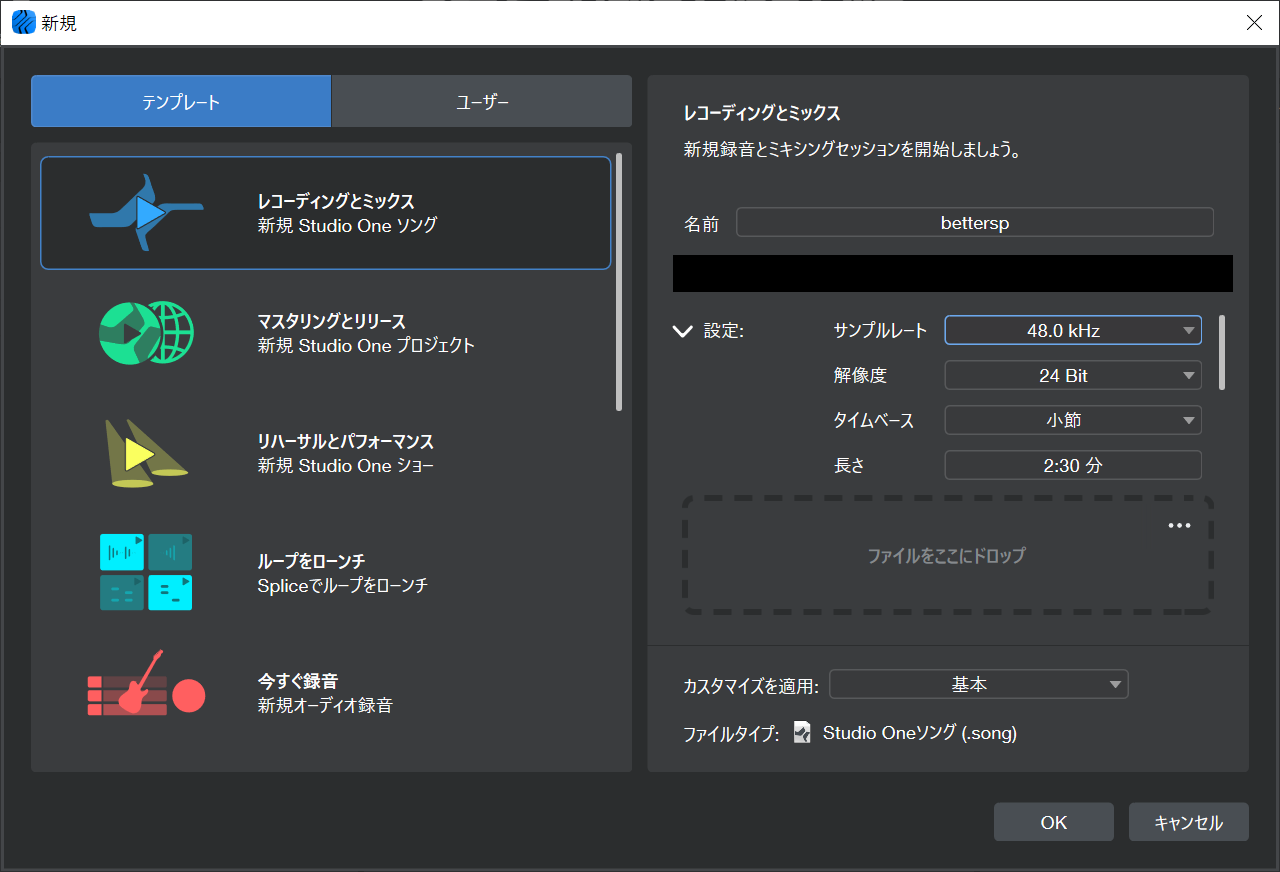Select the Recording and Mix template icon
Image resolution: width=1280 pixels, height=872 pixels.
pos(146,213)
